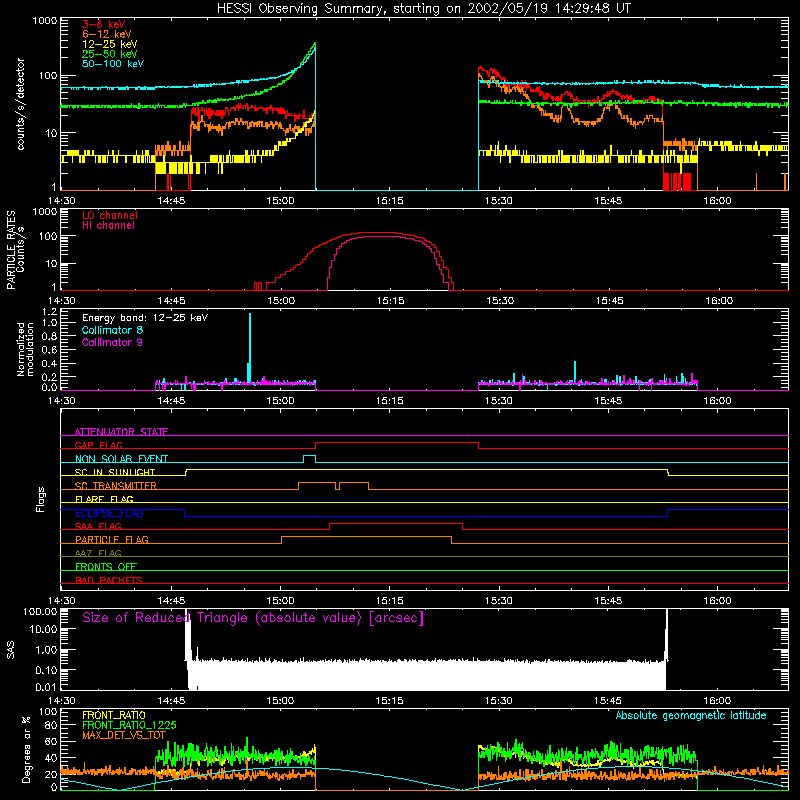Click the 'SAS' axis label
Image resolution: width=800 pixels, height=800 pixels.
pyautogui.click(x=11, y=650)
